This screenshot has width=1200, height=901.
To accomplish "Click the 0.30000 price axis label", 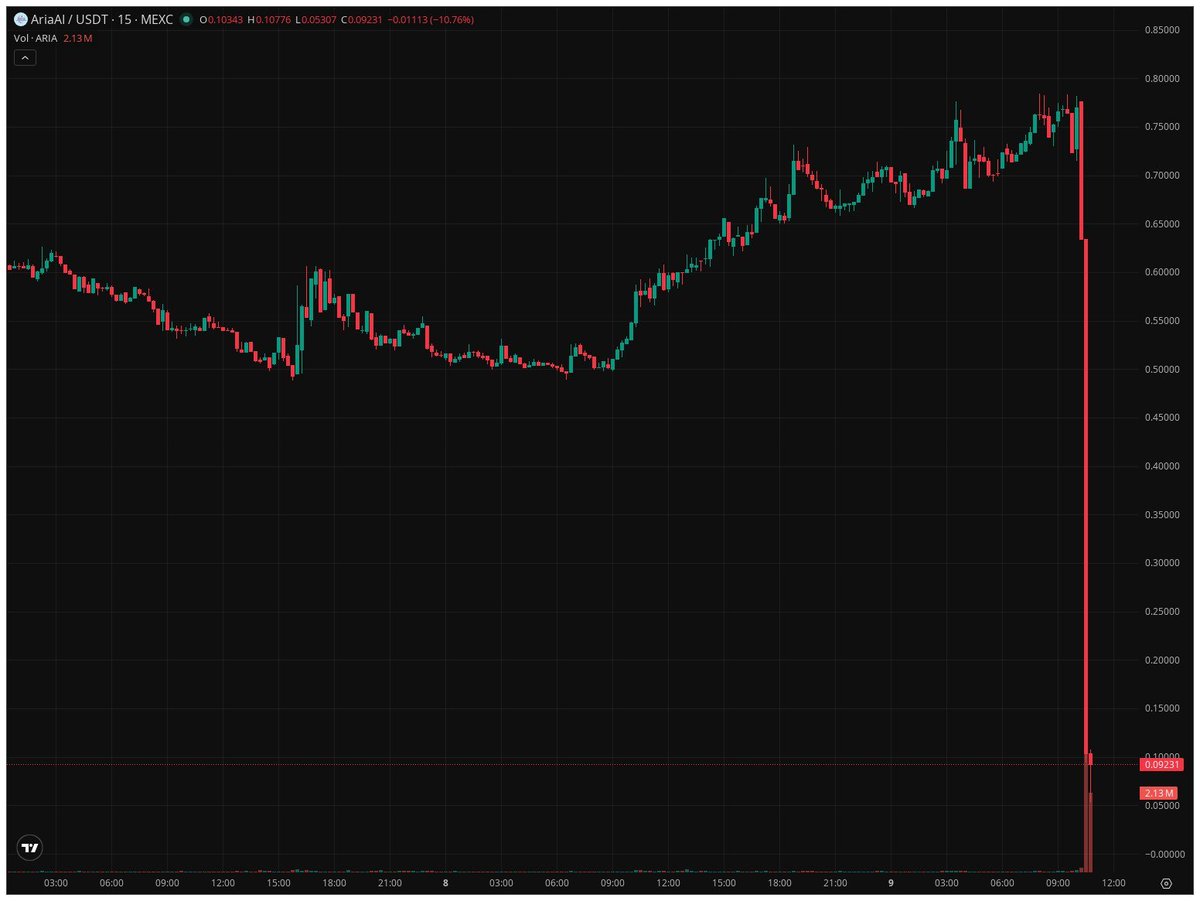I will pos(1162,563).
